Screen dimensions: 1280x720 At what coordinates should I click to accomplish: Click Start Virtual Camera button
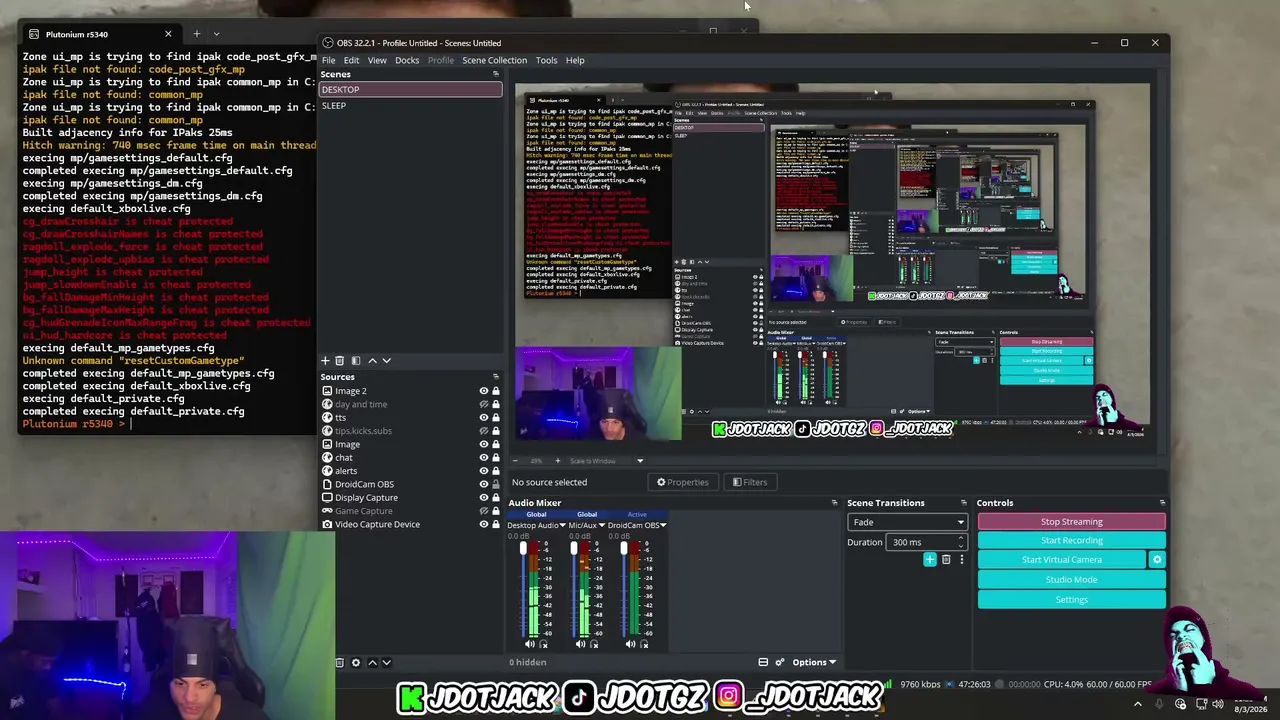pos(1062,560)
